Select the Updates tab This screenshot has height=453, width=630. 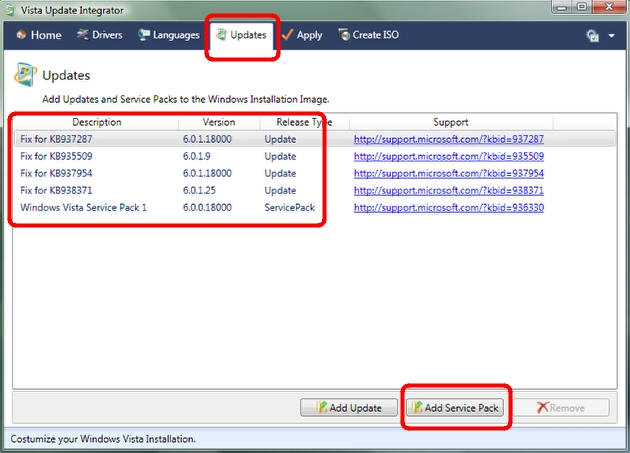click(242, 36)
